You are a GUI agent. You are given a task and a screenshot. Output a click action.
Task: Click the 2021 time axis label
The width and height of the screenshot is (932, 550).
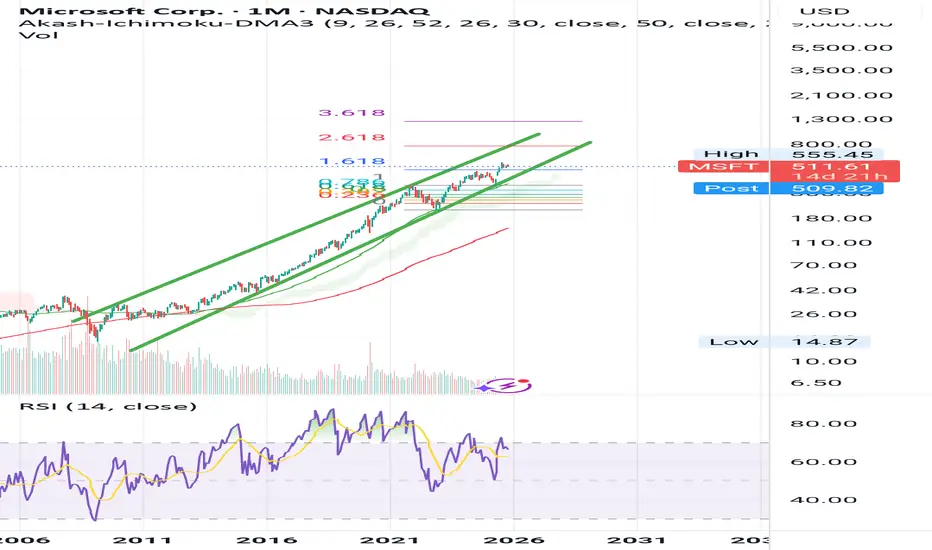[x=391, y=540]
